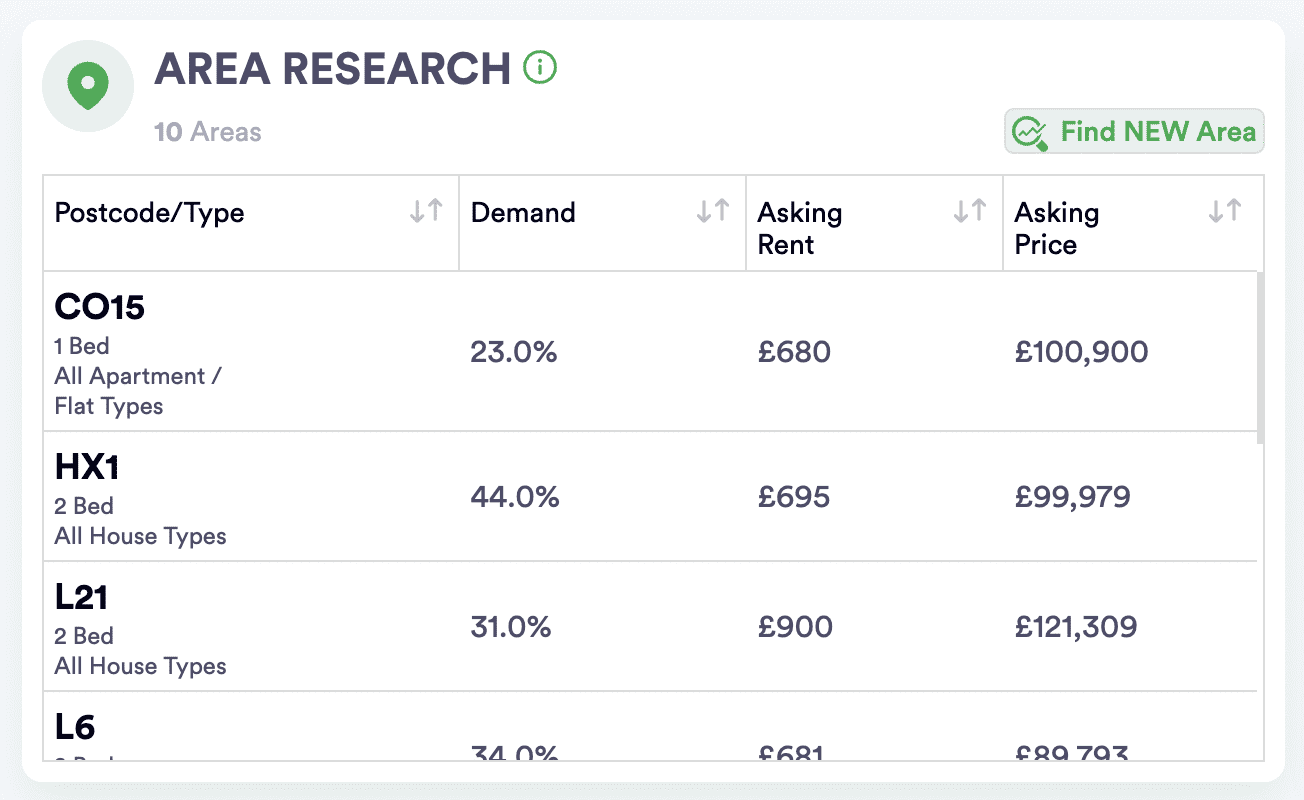Sort by Asking Price arrows icon

tap(1225, 211)
